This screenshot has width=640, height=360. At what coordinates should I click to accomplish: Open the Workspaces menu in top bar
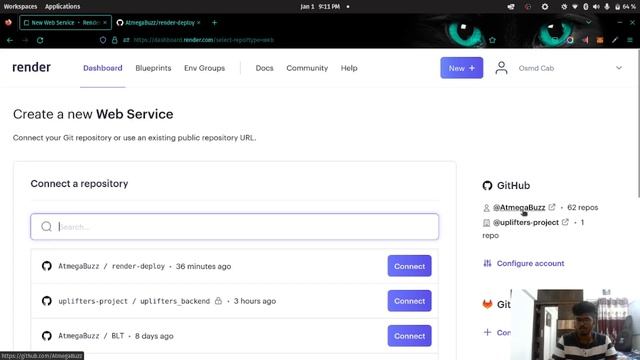20,6
